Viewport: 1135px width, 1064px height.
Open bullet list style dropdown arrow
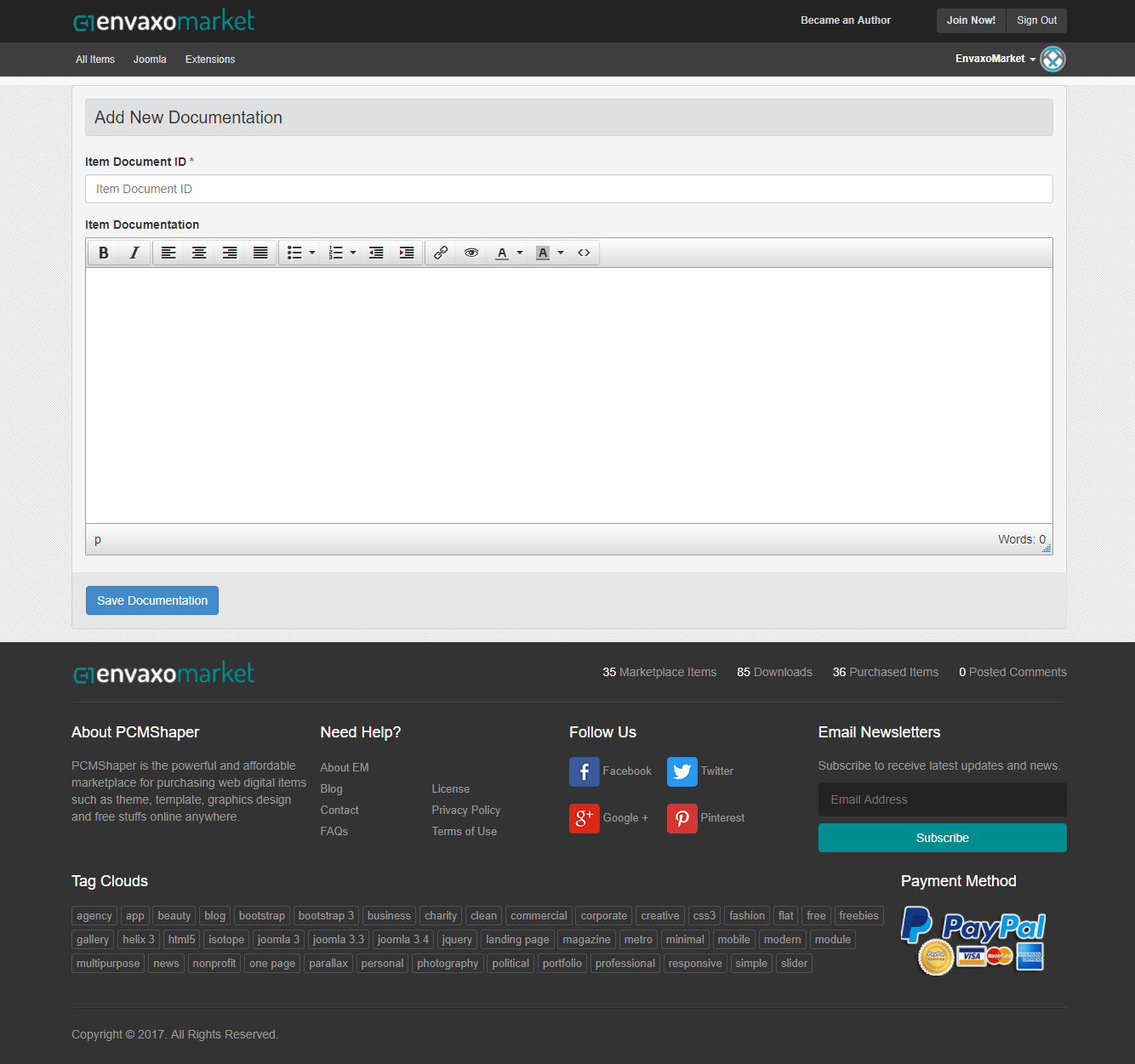(x=312, y=253)
